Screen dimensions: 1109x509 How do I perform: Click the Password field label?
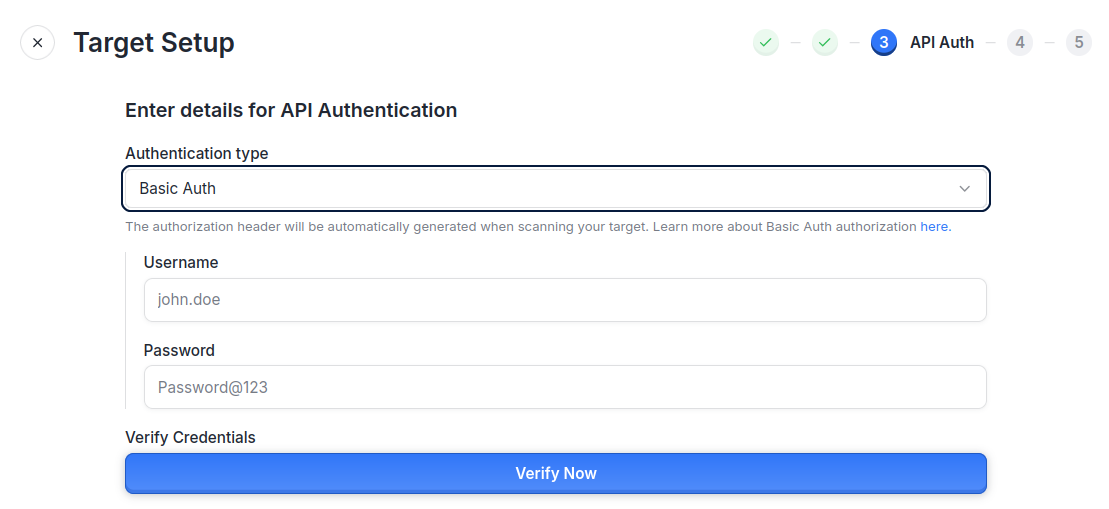tap(179, 350)
